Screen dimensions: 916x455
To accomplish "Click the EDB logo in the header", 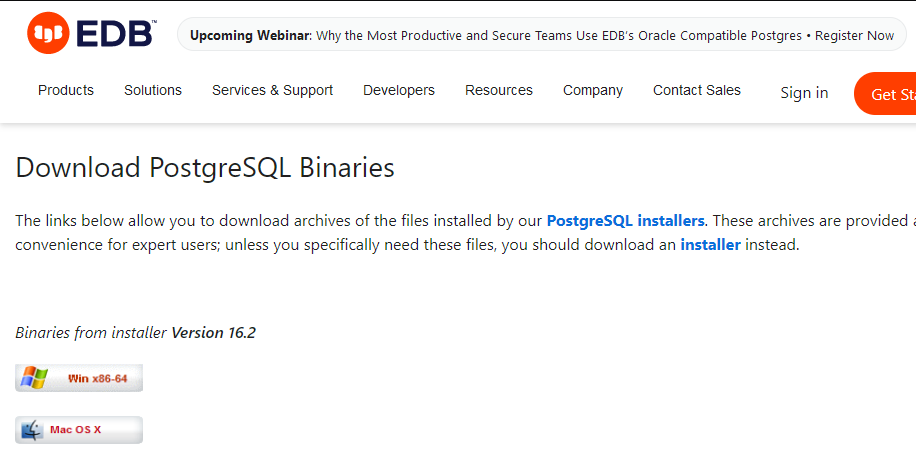I will pos(92,33).
